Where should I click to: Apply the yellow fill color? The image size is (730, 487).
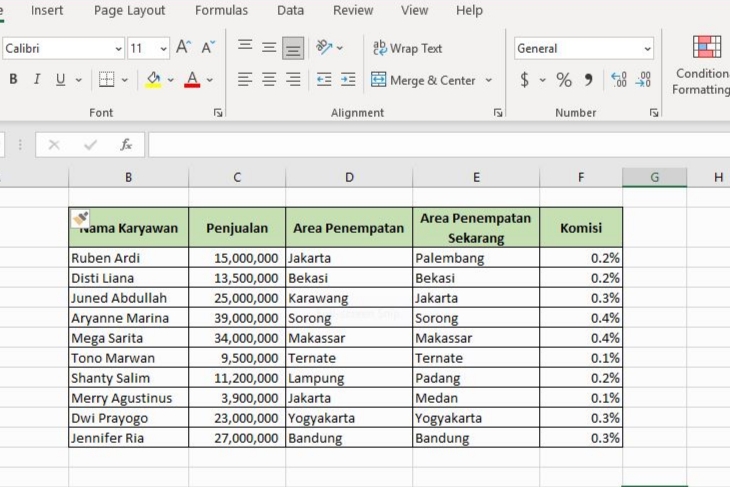pos(153,80)
